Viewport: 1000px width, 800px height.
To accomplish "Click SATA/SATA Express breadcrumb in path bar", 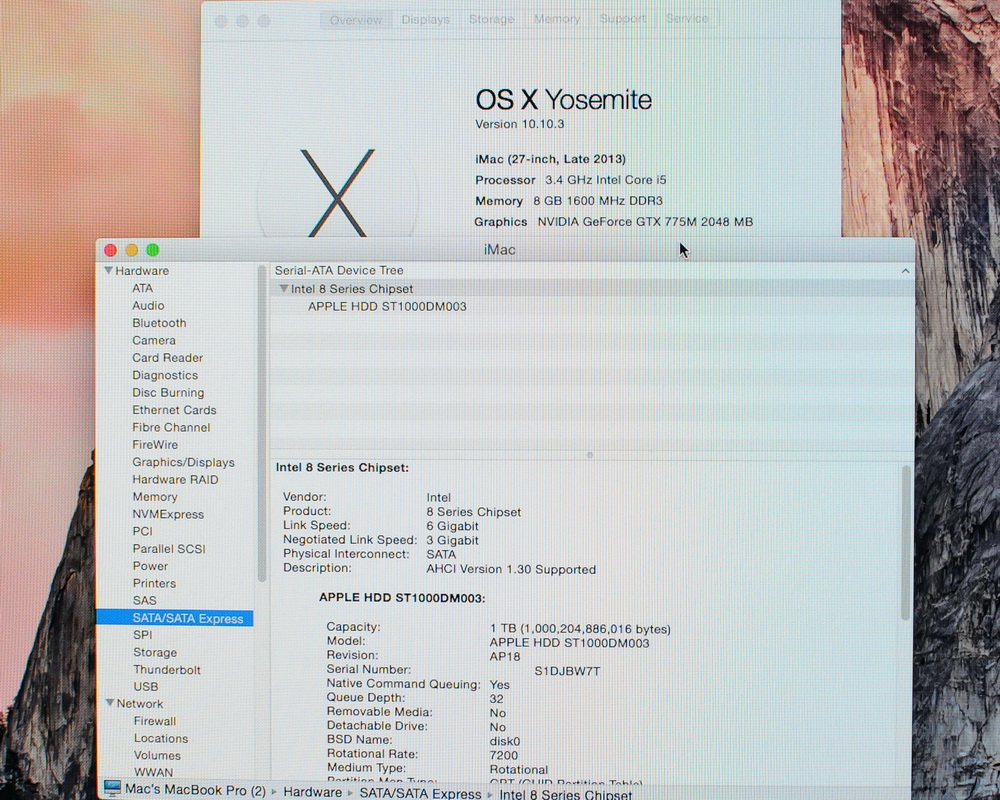I will click(420, 793).
